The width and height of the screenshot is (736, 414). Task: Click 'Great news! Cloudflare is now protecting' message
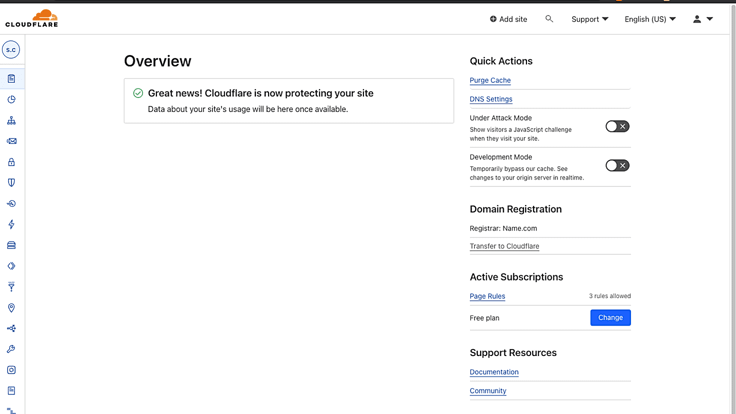pyautogui.click(x=261, y=93)
